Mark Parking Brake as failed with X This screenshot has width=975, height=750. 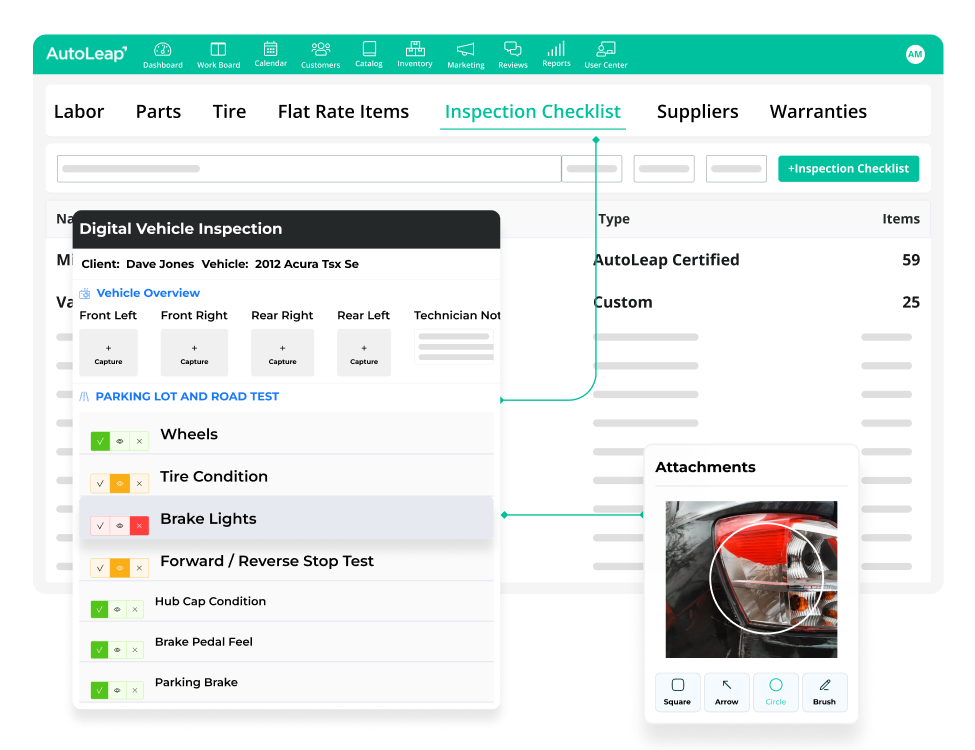135,690
